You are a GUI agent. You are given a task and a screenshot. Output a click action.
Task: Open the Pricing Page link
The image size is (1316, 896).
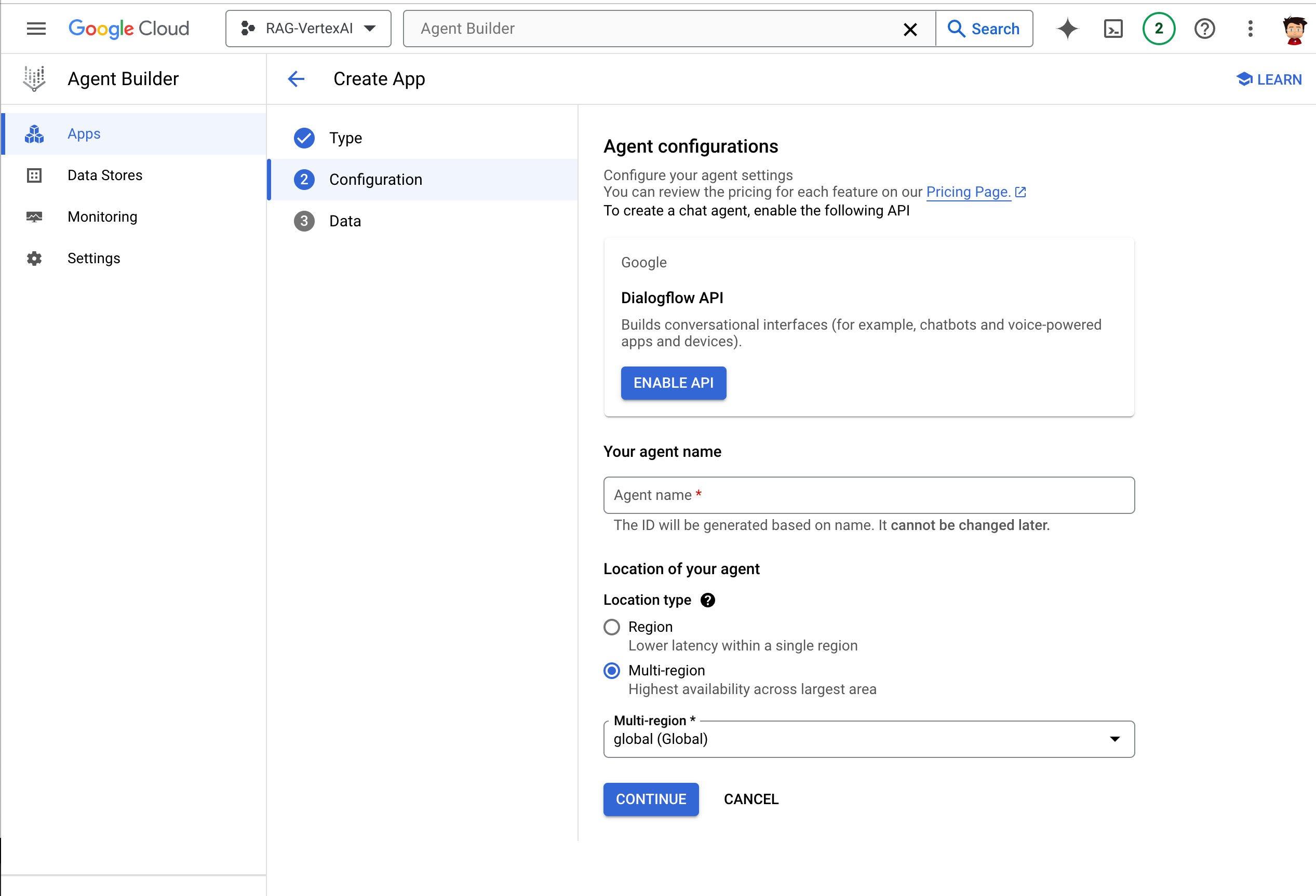[x=969, y=193]
